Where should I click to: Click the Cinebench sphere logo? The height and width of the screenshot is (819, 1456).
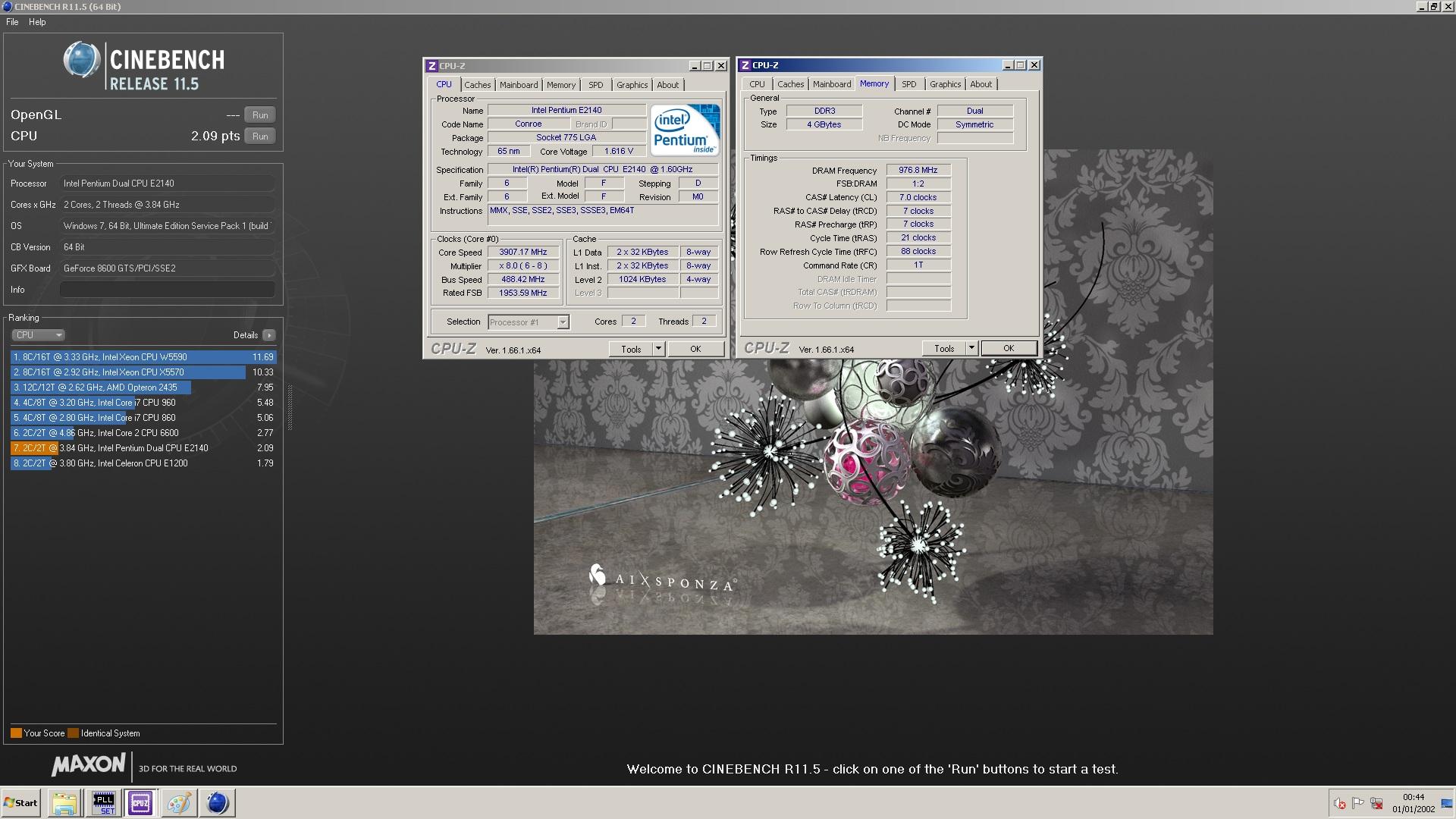[x=81, y=60]
